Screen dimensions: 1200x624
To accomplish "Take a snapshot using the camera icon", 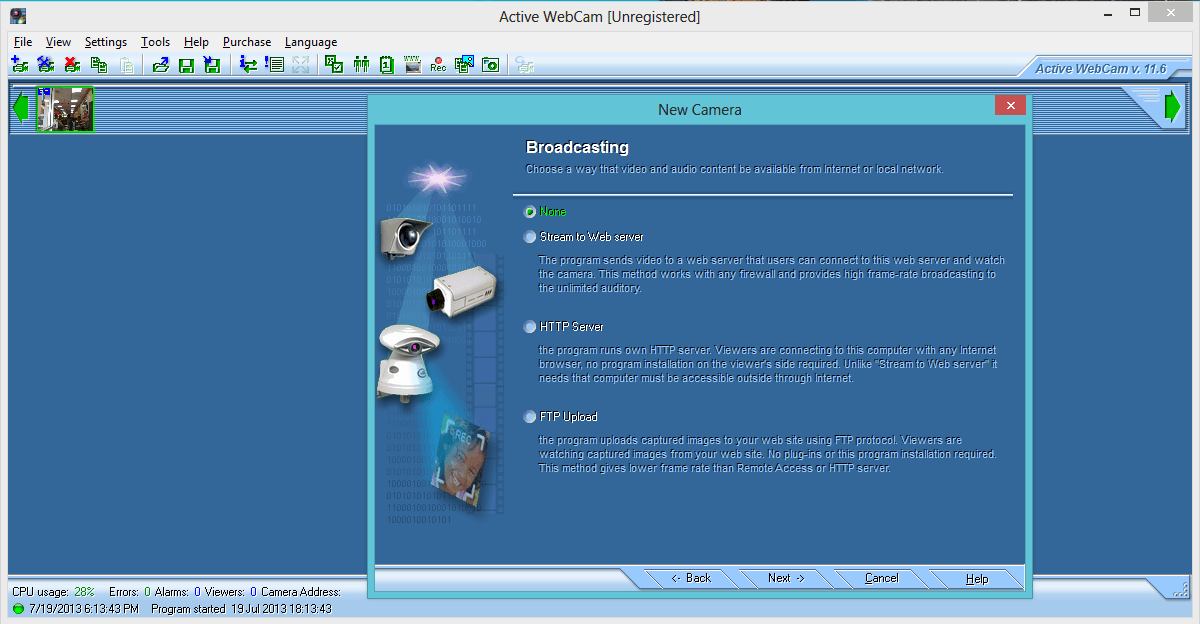I will (x=490, y=64).
